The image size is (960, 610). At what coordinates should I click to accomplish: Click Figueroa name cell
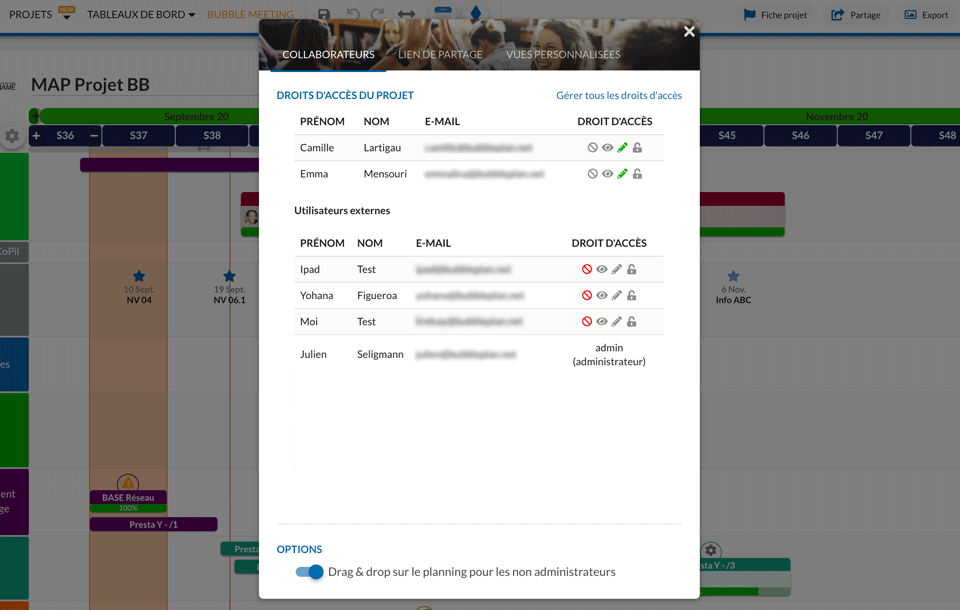click(x=377, y=295)
